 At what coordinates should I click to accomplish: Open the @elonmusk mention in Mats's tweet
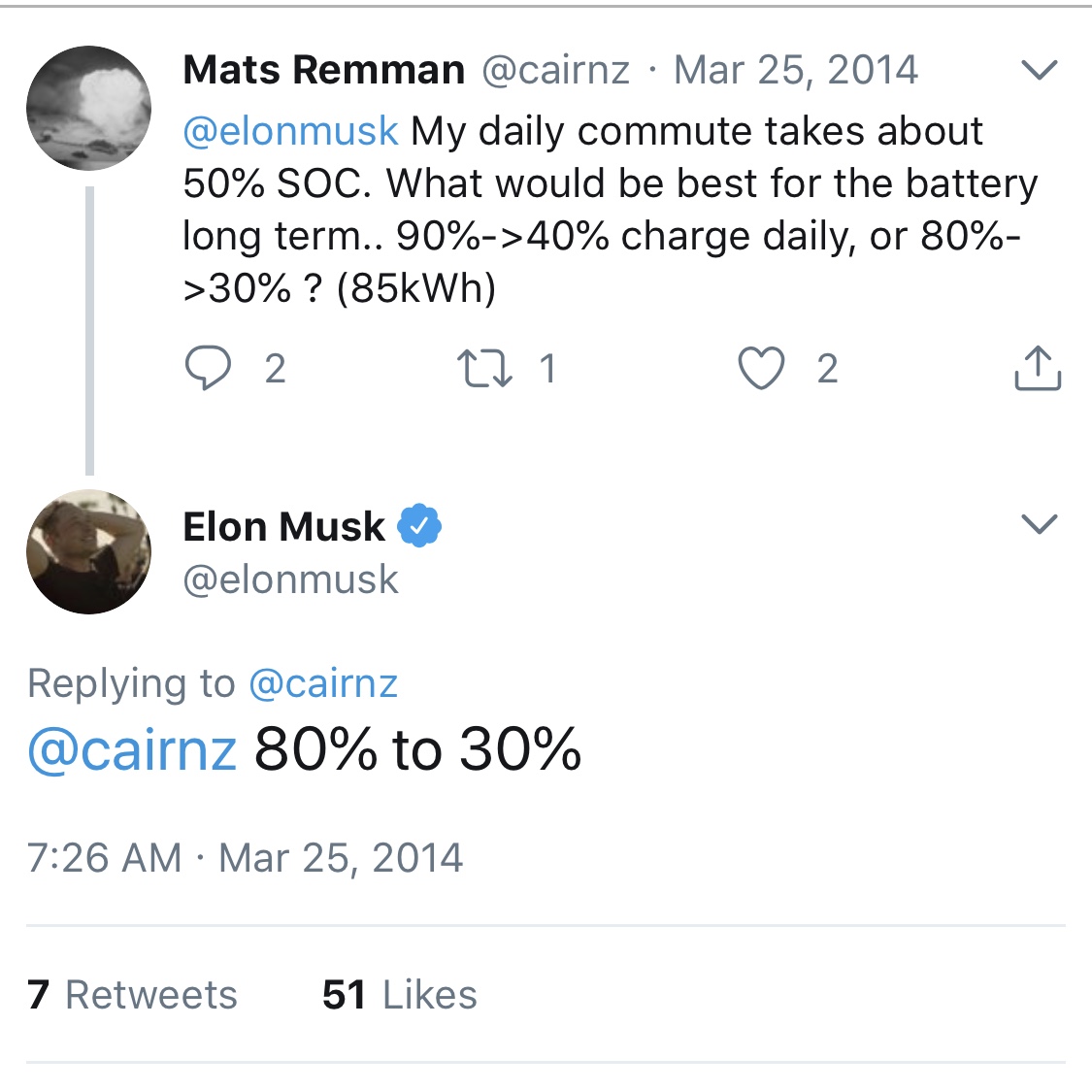pos(290,132)
